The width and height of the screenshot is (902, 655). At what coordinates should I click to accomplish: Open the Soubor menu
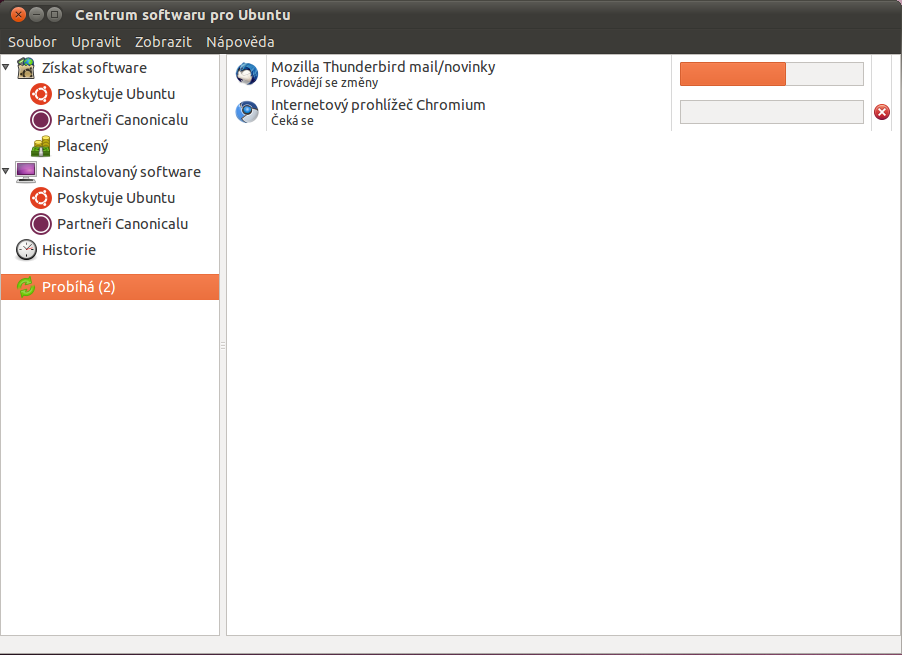(32, 42)
